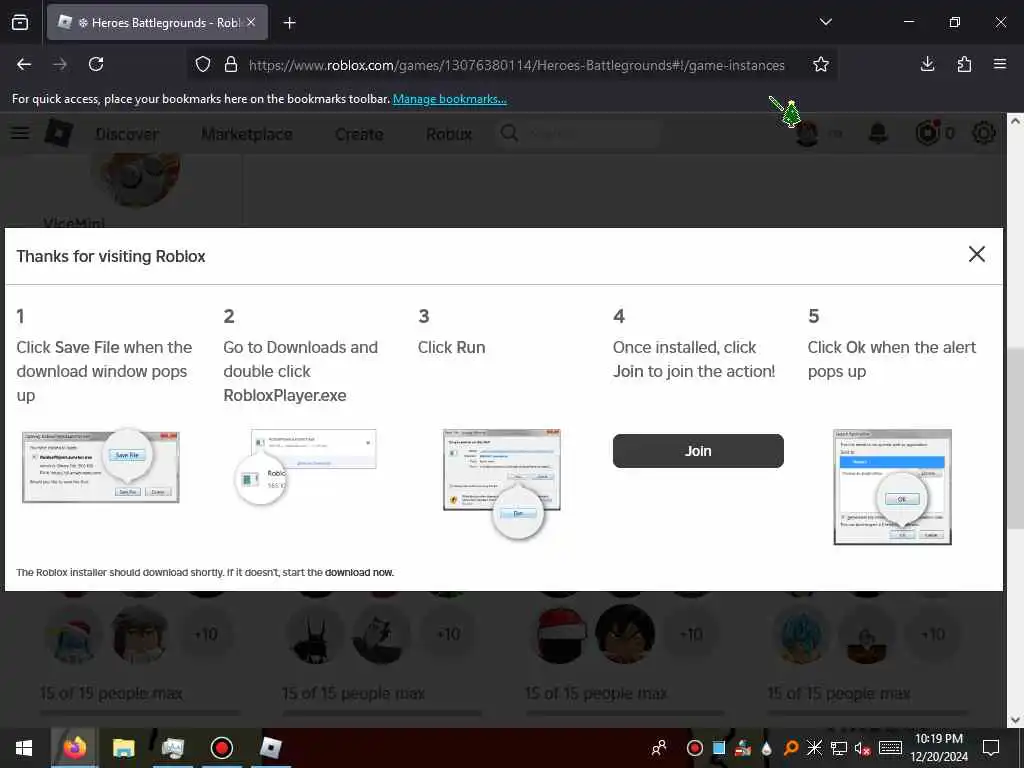Open the Robux balance icon
The image size is (1024, 768).
[x=928, y=133]
